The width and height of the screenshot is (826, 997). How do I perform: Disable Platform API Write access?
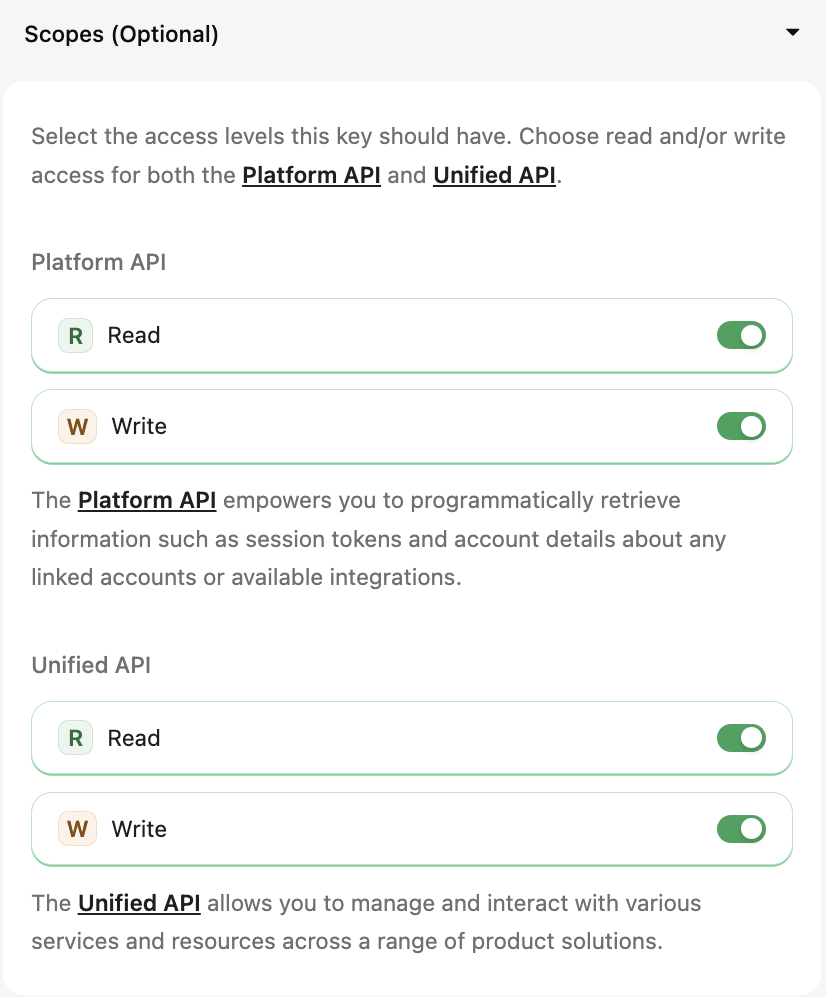[741, 426]
